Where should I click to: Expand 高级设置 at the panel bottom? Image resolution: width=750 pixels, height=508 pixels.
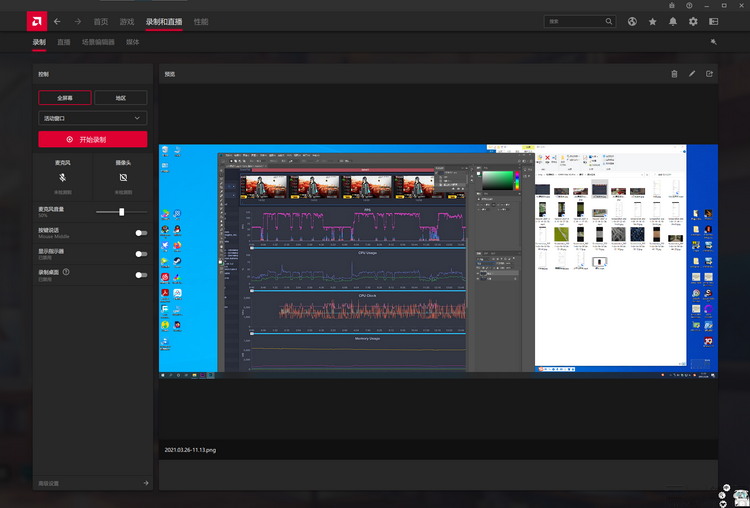tap(93, 483)
